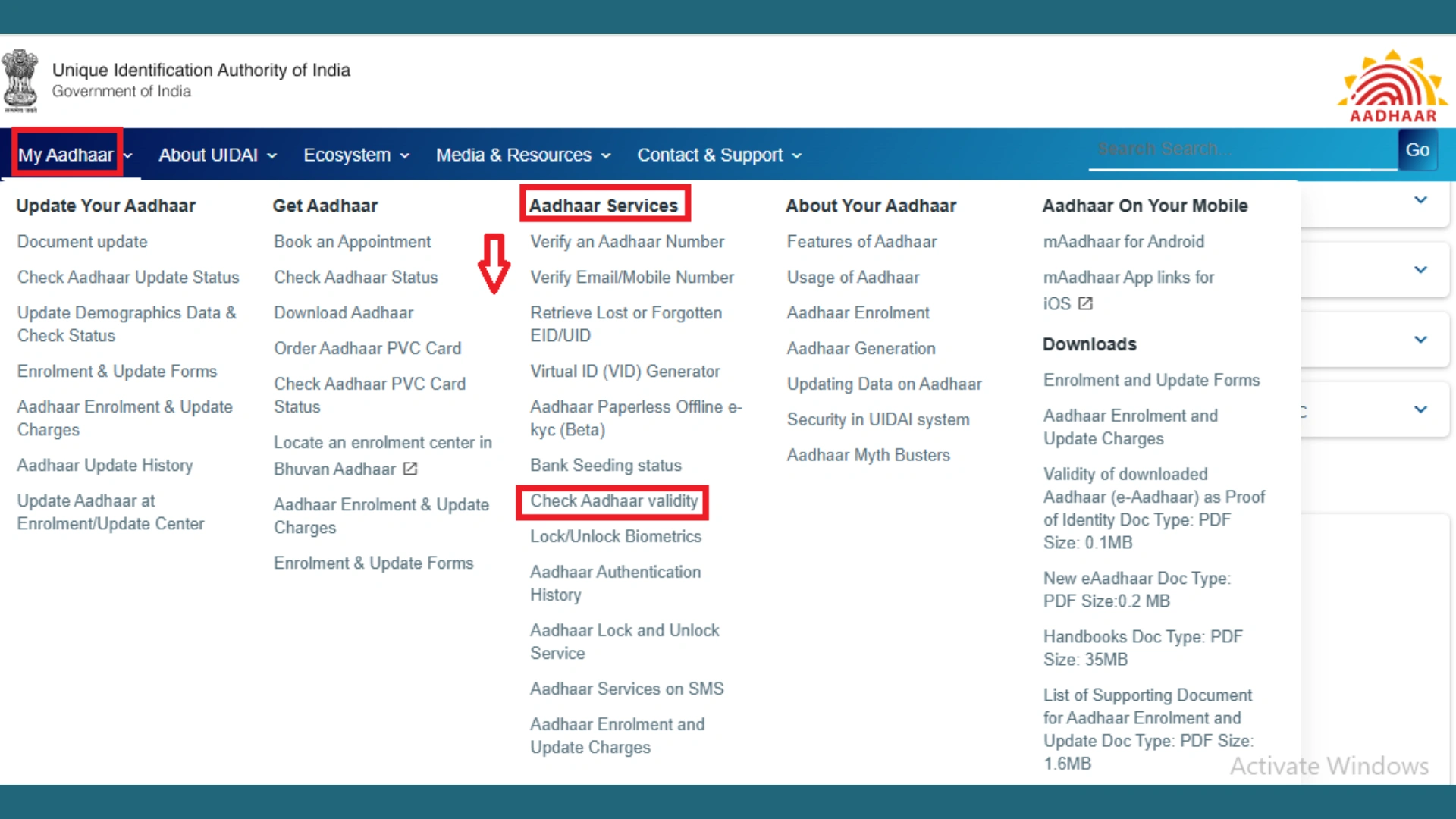Expand the fourth accordion chevron on right panel
Screen dimensions: 1456x819
point(1421,409)
